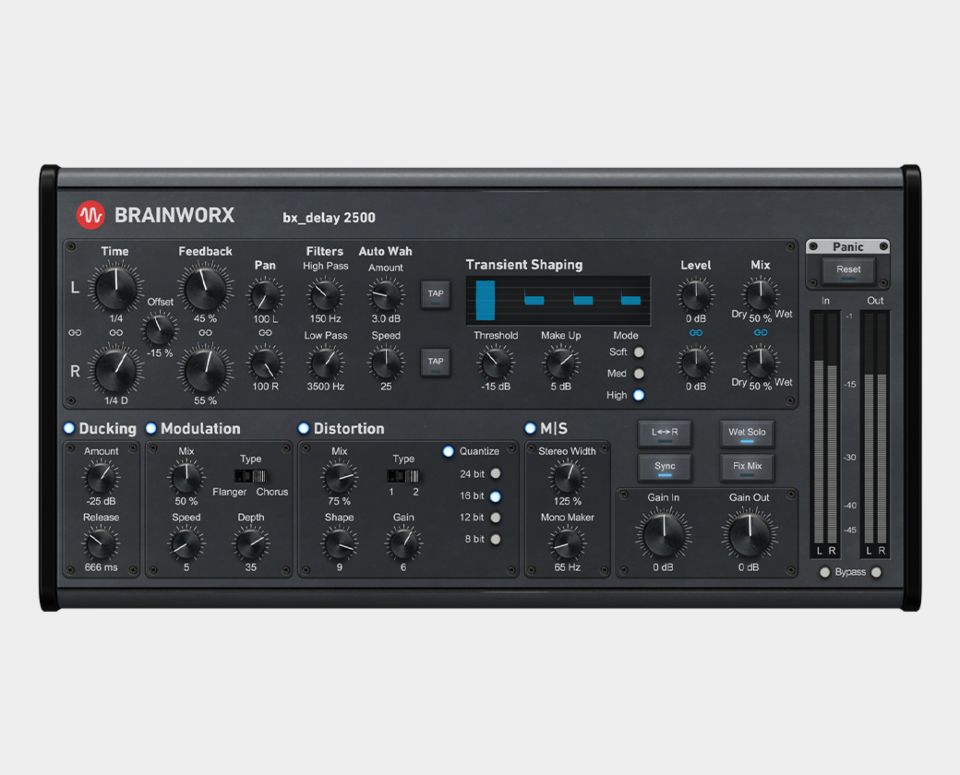960x775 pixels.
Task: Click the Brainworx logo icon
Action: click(91, 215)
